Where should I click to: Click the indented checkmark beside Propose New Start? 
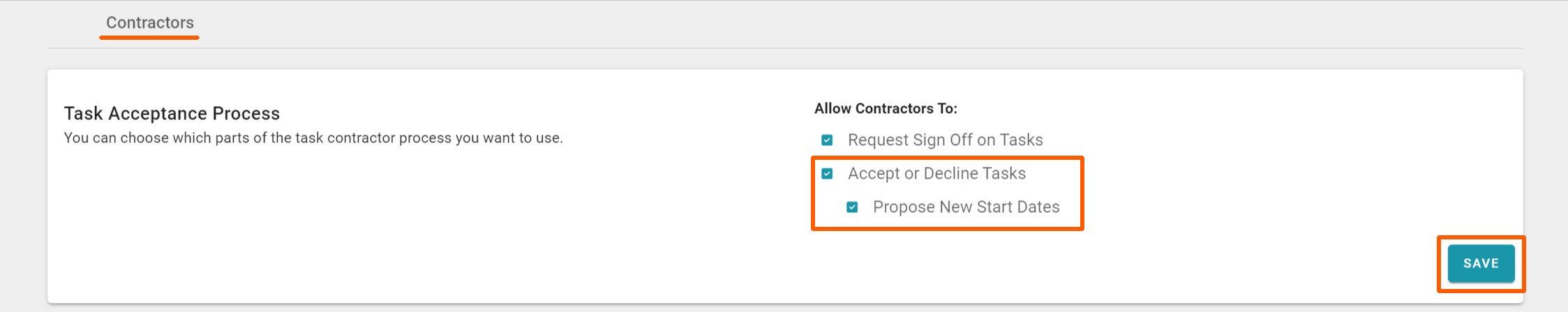pyautogui.click(x=852, y=207)
